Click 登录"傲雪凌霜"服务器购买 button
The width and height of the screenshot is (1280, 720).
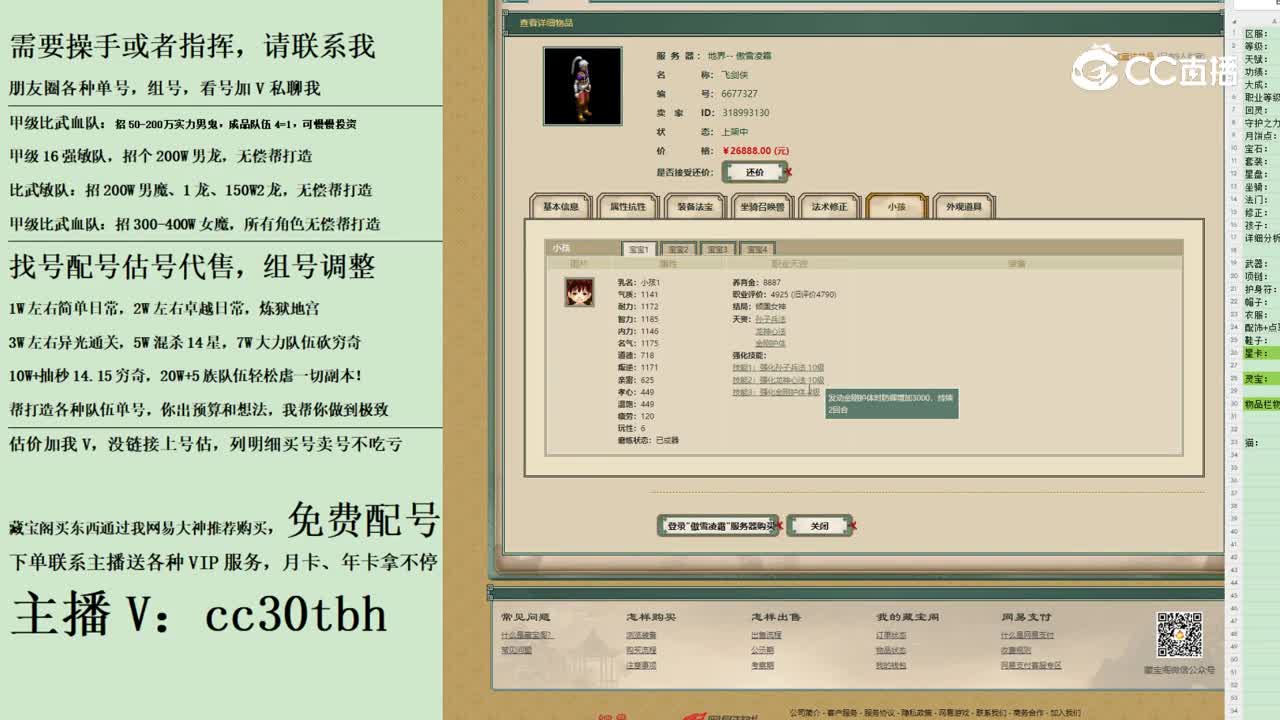point(718,525)
